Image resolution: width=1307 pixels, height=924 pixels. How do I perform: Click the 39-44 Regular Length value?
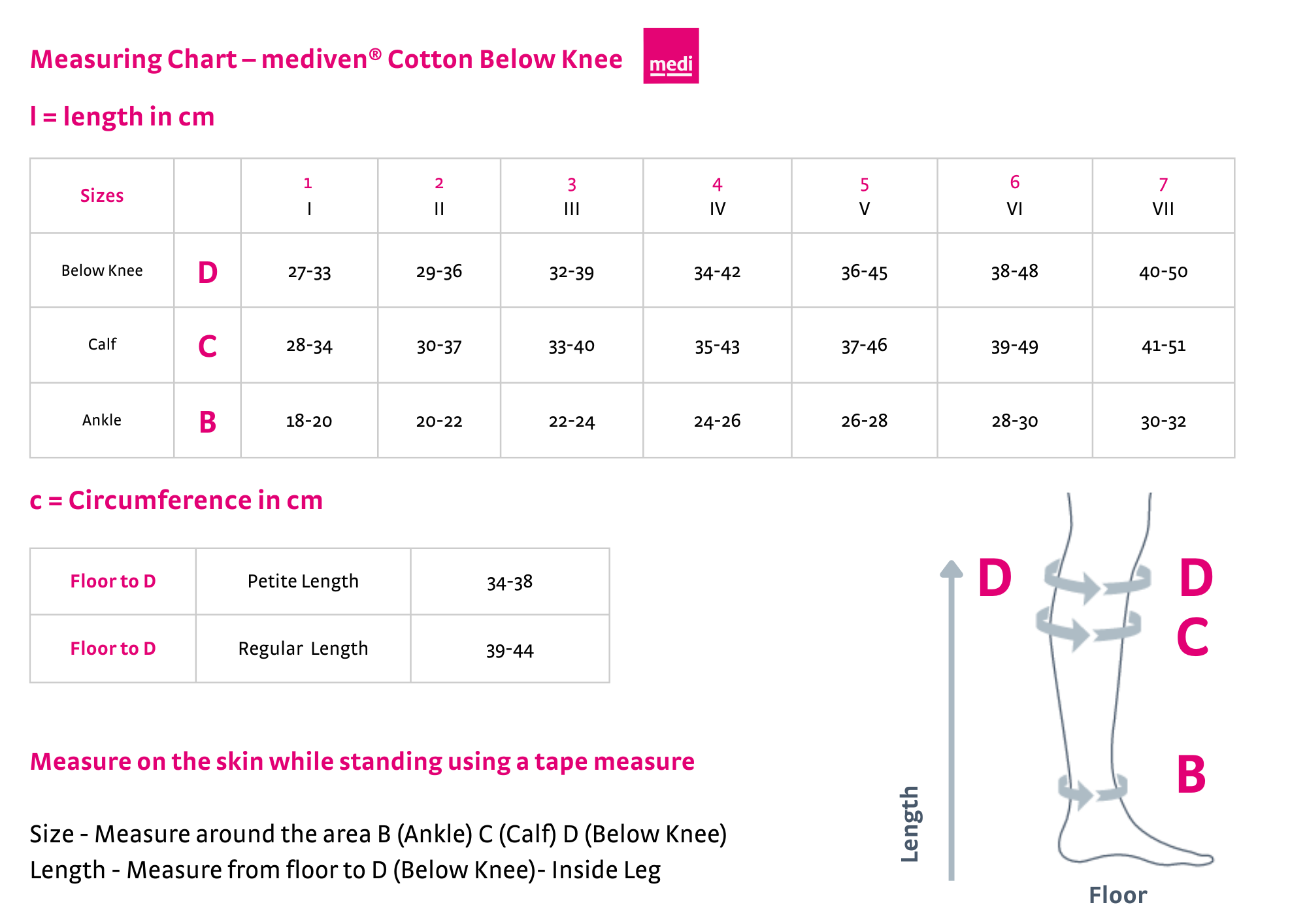(510, 650)
